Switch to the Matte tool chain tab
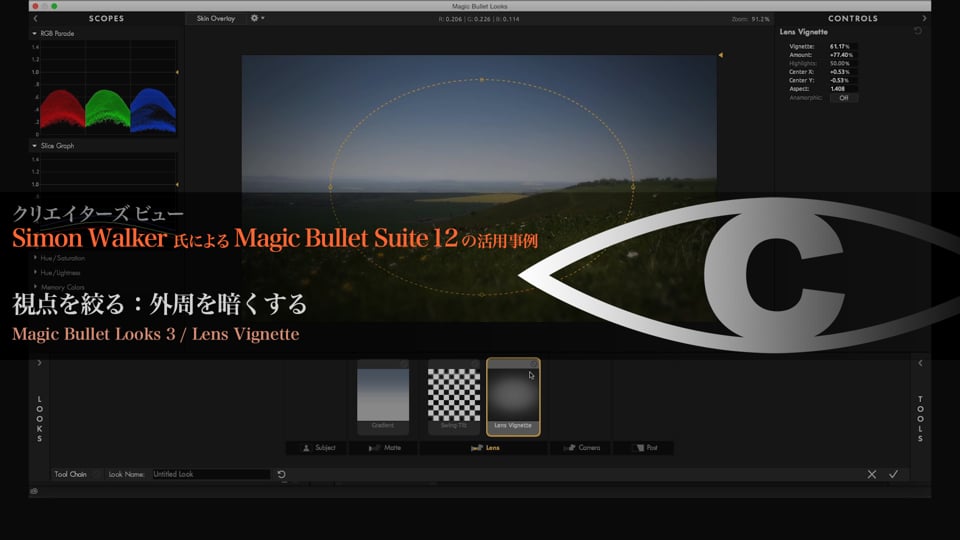The height and width of the screenshot is (540, 960). coord(384,448)
